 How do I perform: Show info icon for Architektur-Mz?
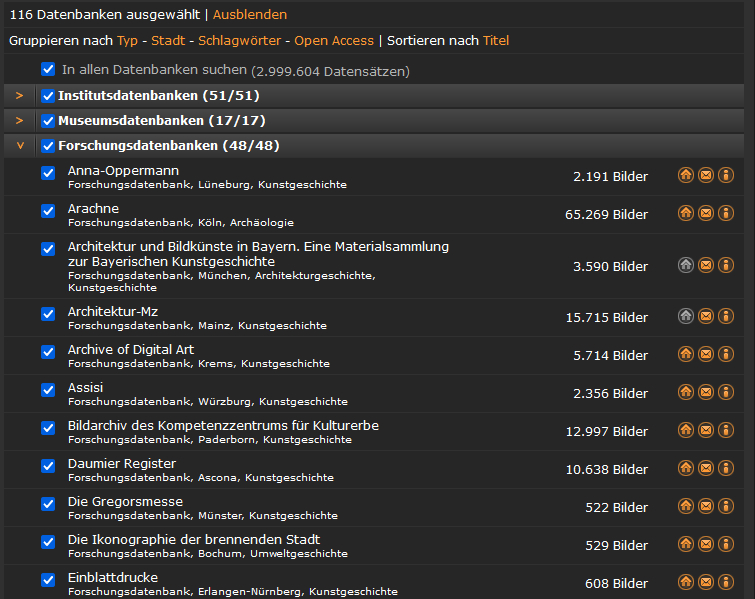tap(726, 316)
